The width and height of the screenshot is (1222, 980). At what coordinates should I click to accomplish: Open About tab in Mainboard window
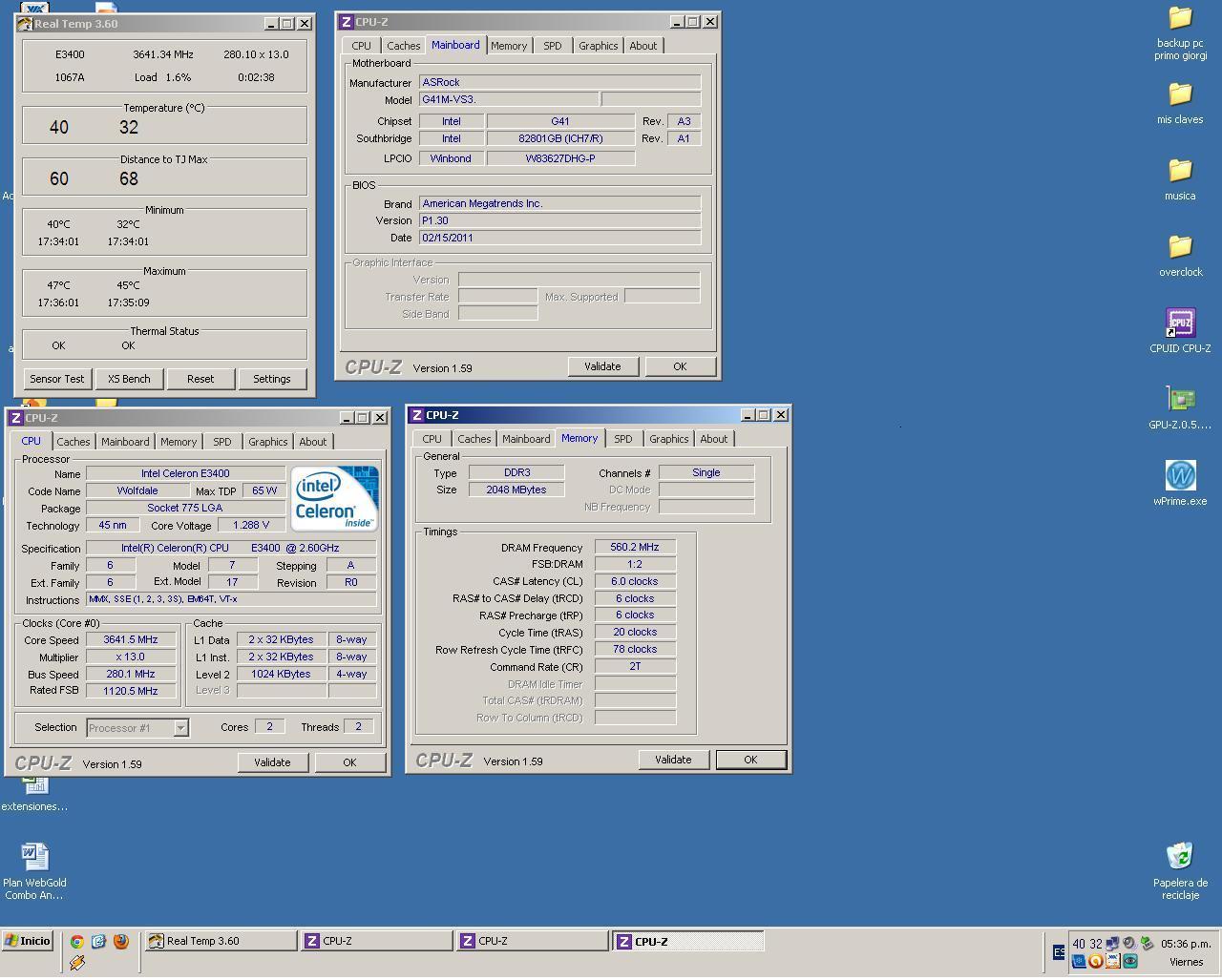(643, 46)
